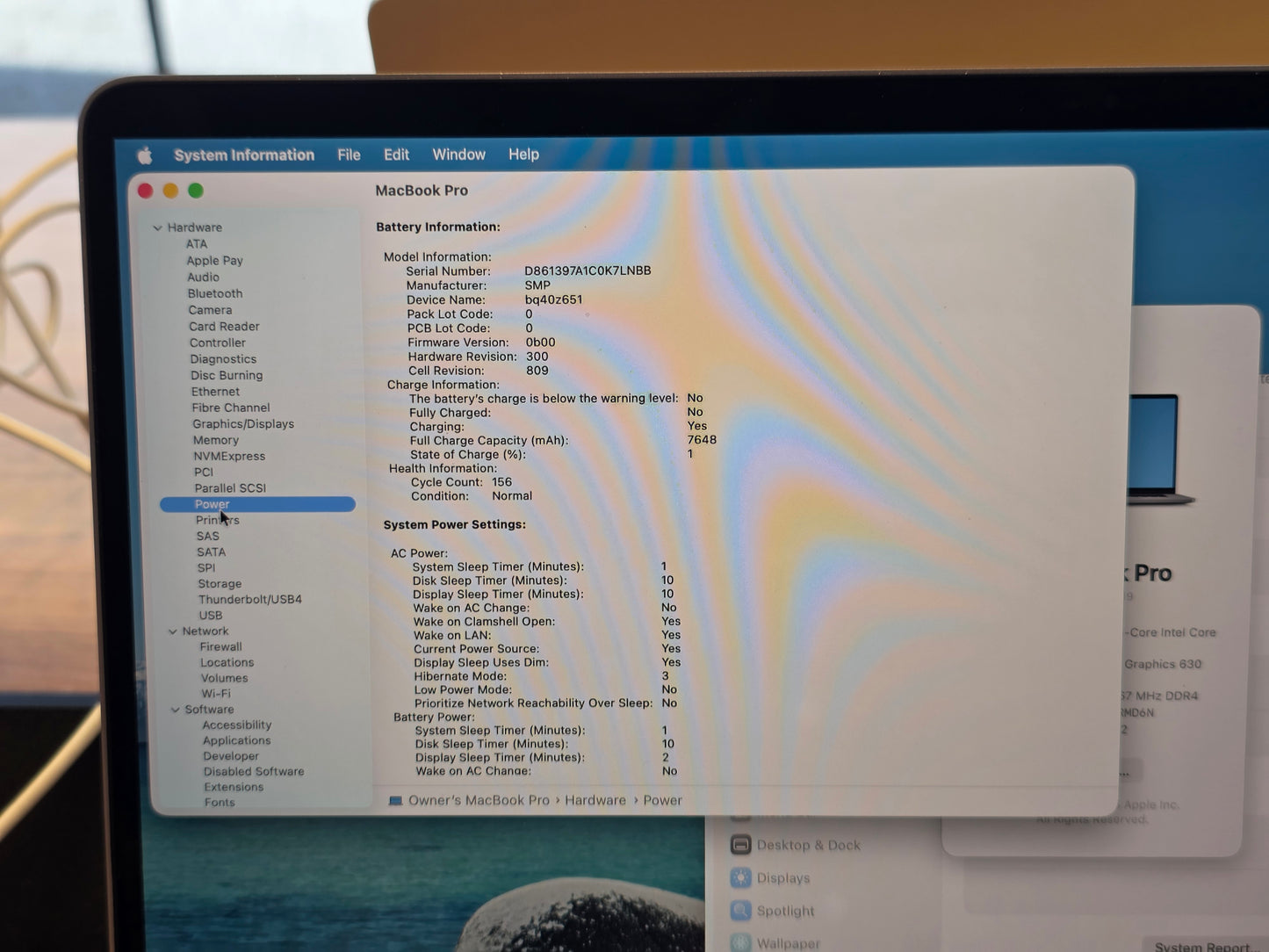Select Memory in the sidebar
The height and width of the screenshot is (952, 1269).
point(216,440)
